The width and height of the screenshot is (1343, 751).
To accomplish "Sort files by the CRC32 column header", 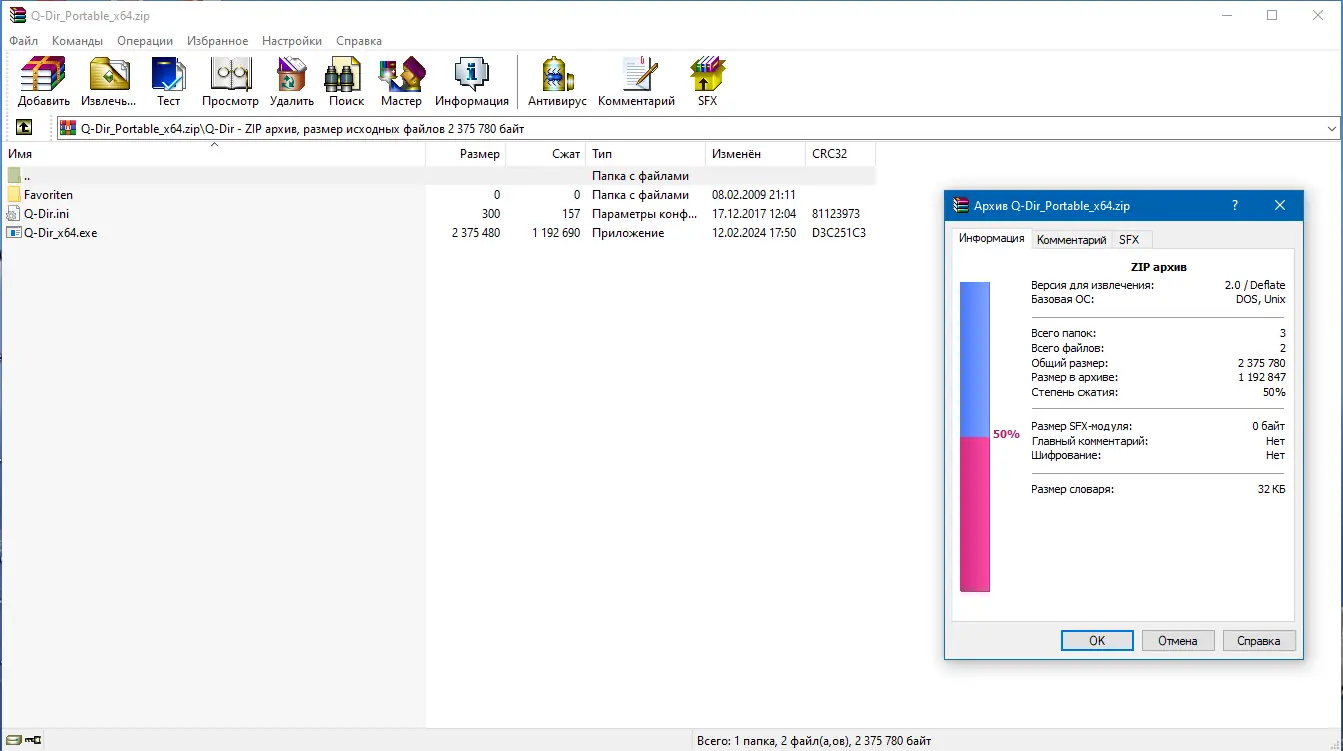I will click(x=840, y=154).
